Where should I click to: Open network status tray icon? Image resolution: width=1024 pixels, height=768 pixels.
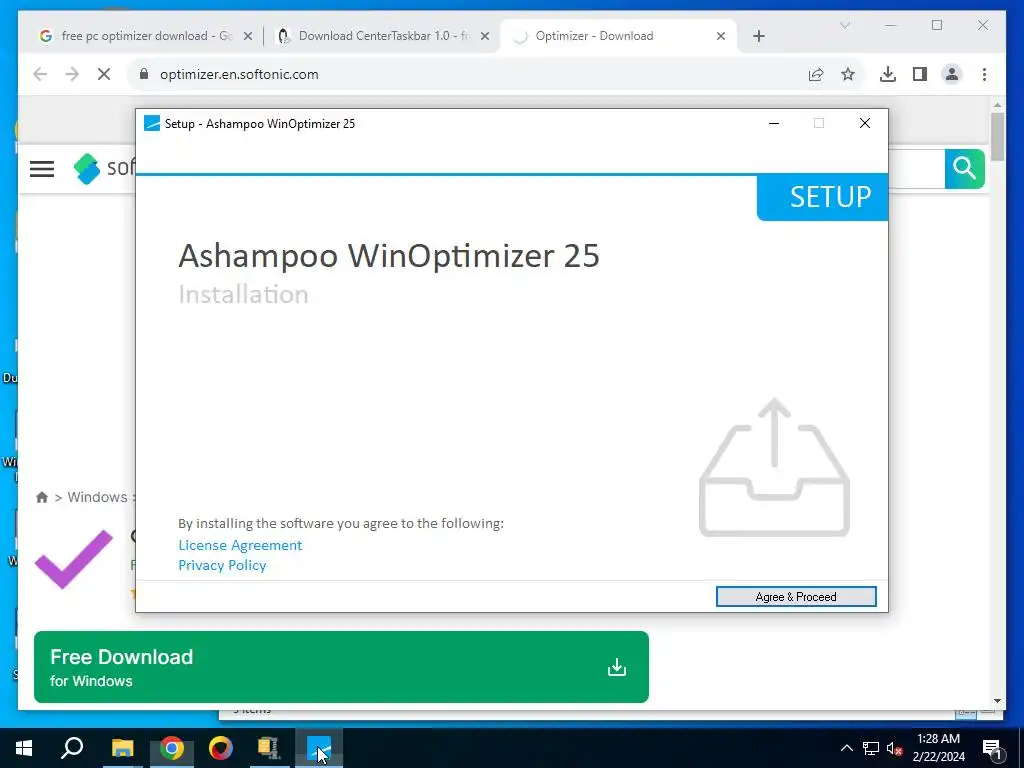pos(871,748)
